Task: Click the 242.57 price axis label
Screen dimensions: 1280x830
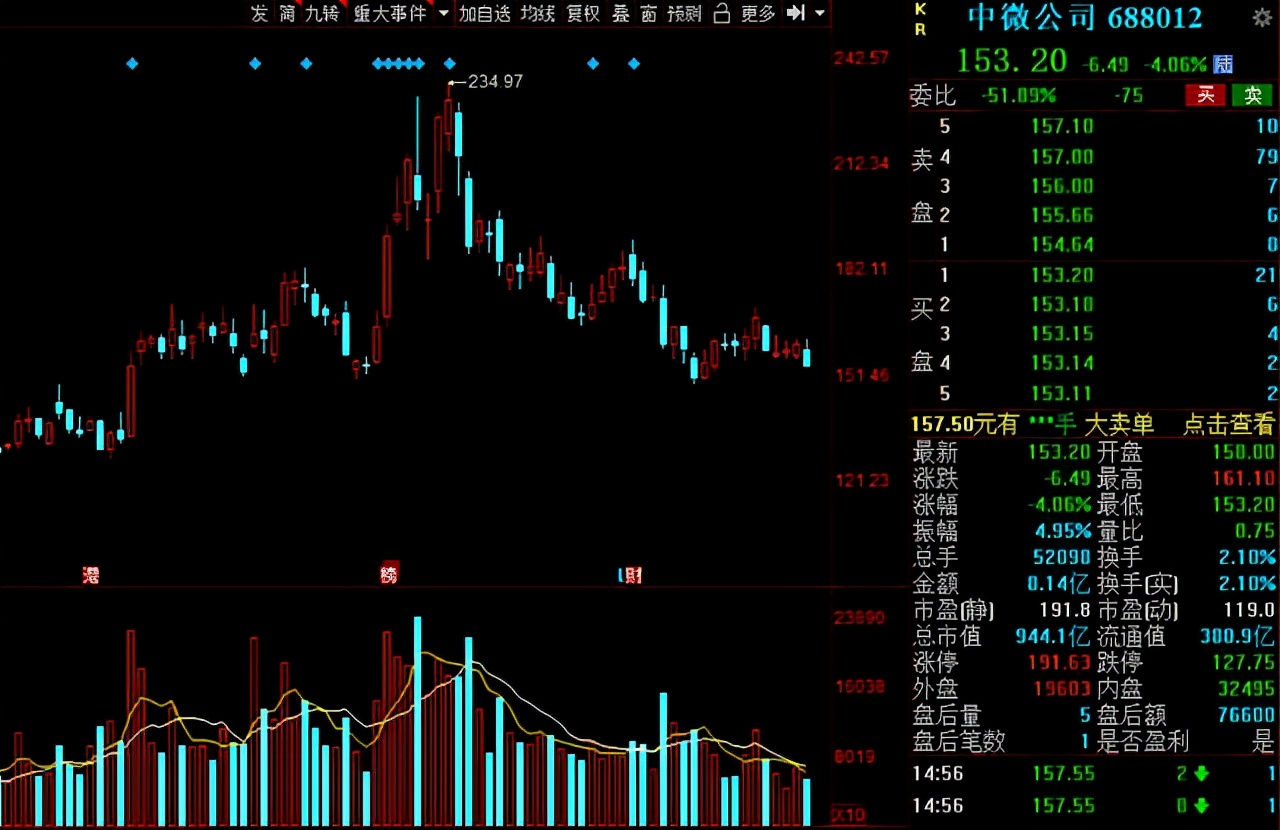Action: click(x=862, y=58)
